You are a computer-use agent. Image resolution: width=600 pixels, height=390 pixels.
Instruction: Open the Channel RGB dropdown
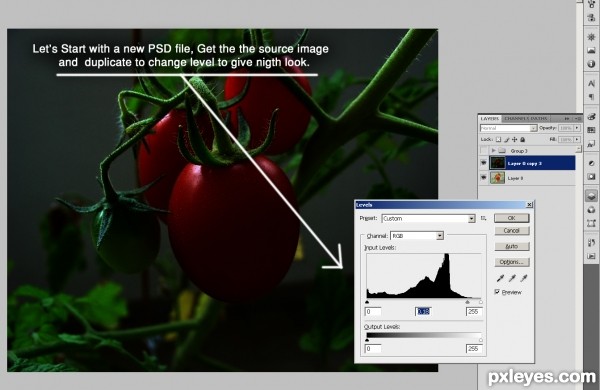(440, 236)
